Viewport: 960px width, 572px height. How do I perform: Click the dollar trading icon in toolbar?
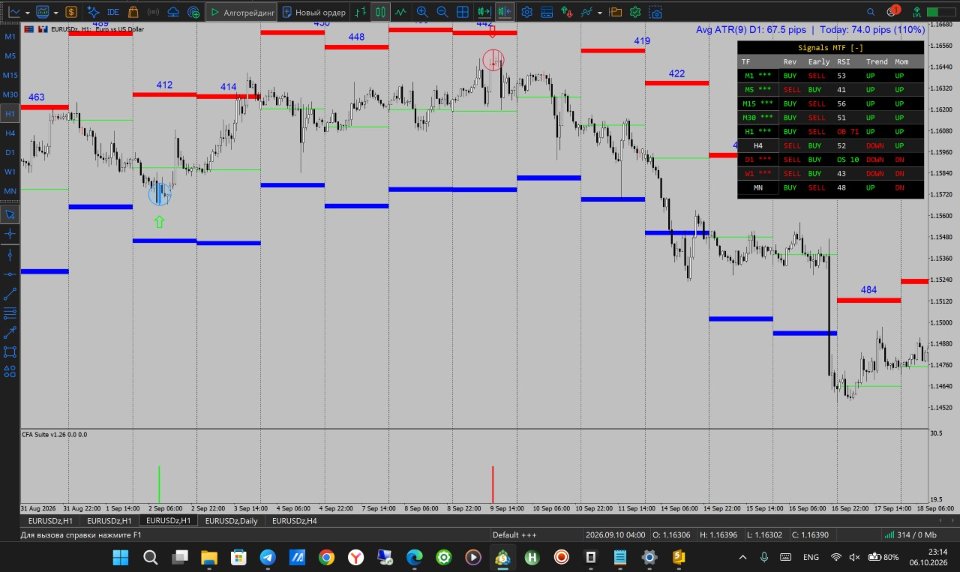pyautogui.click(x=71, y=12)
